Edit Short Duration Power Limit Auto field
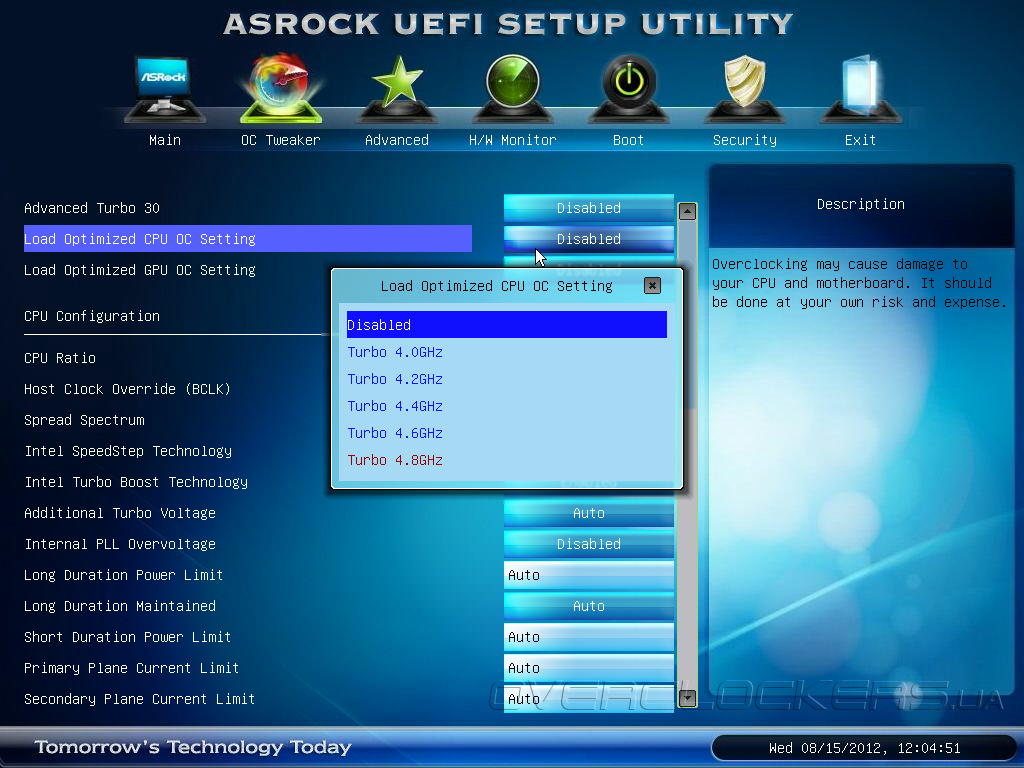Image resolution: width=1024 pixels, height=768 pixels. pos(588,637)
